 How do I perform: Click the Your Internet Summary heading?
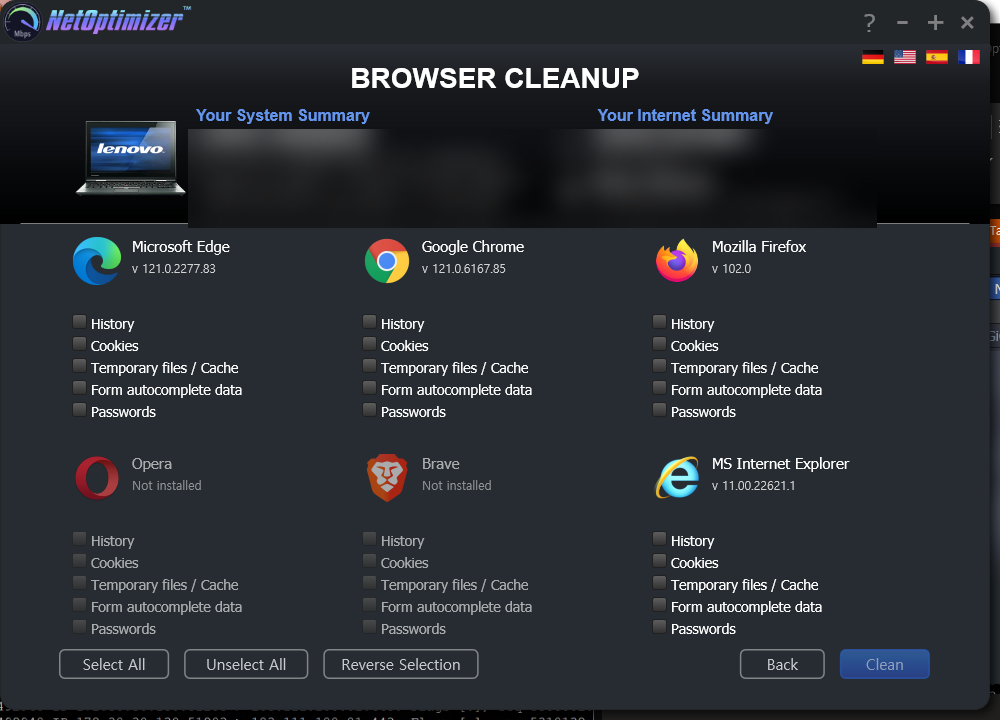tap(685, 115)
